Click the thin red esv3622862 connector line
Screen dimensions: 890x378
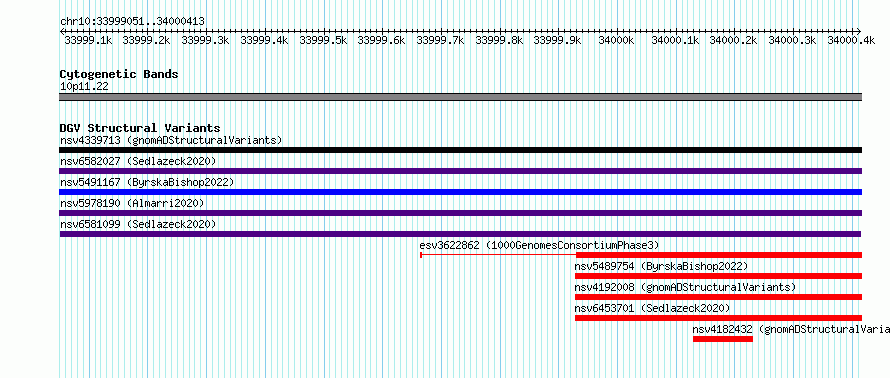(498, 255)
